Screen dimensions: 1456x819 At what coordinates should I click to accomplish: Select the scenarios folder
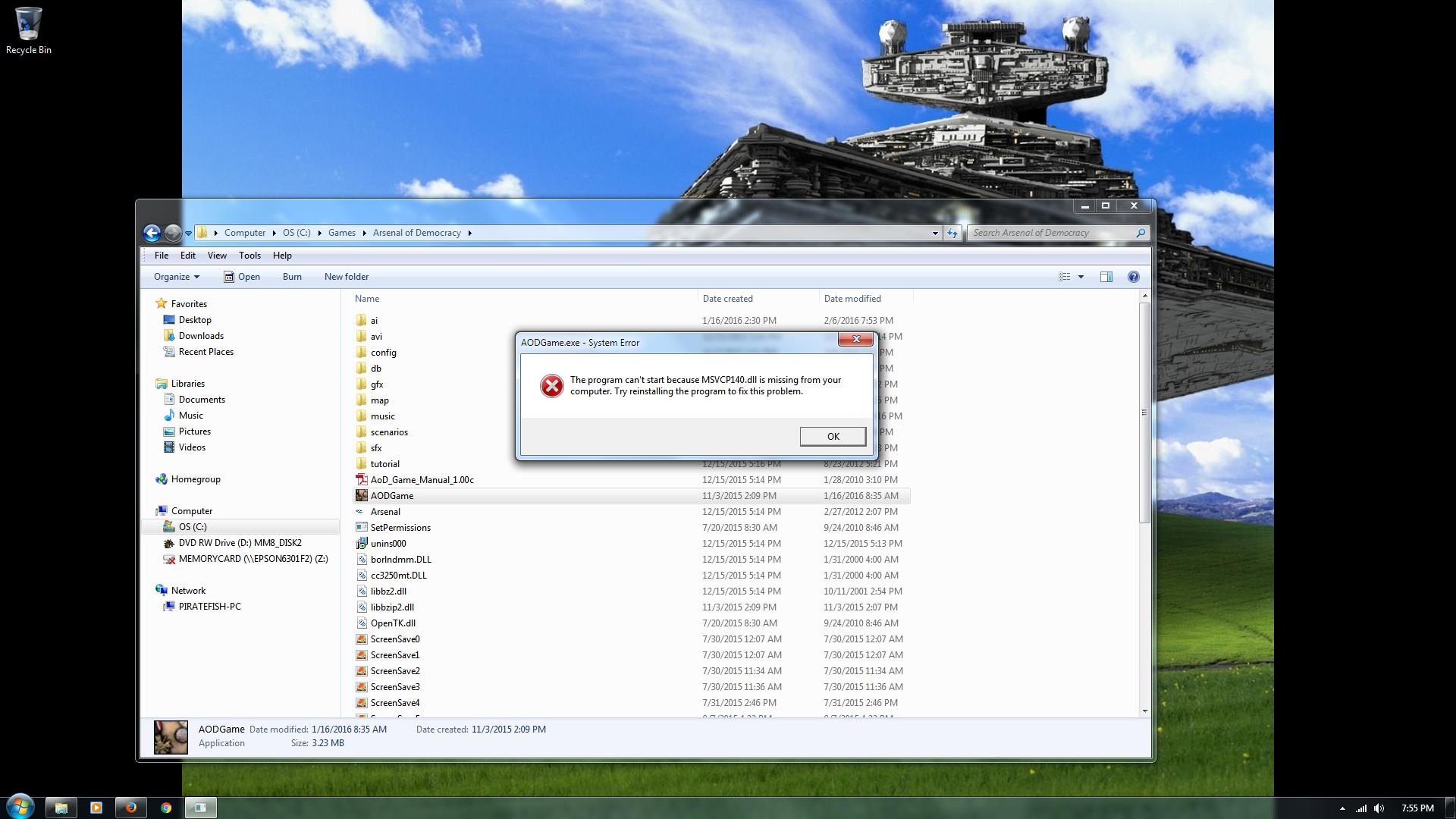[x=389, y=432]
